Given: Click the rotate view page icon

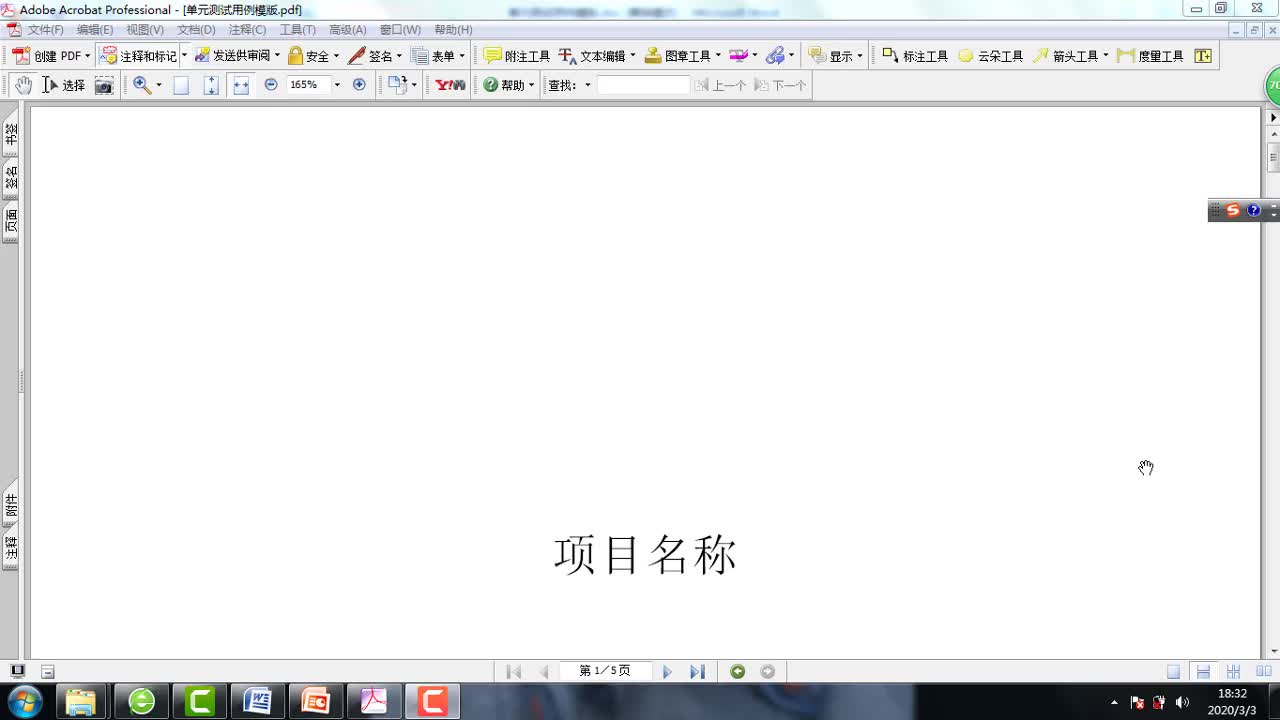Looking at the screenshot, I should pyautogui.click(x=398, y=85).
